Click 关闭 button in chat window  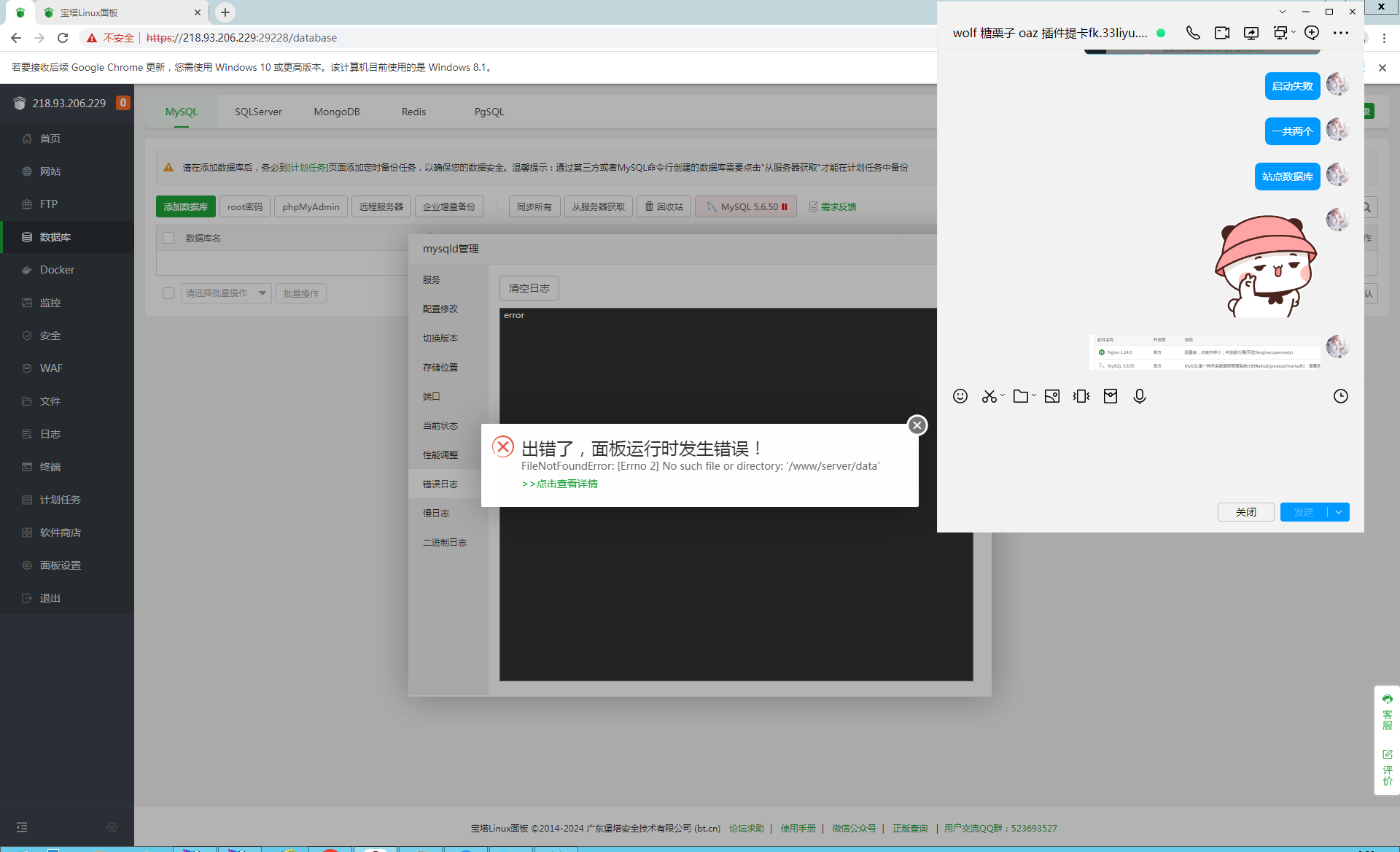1246,512
